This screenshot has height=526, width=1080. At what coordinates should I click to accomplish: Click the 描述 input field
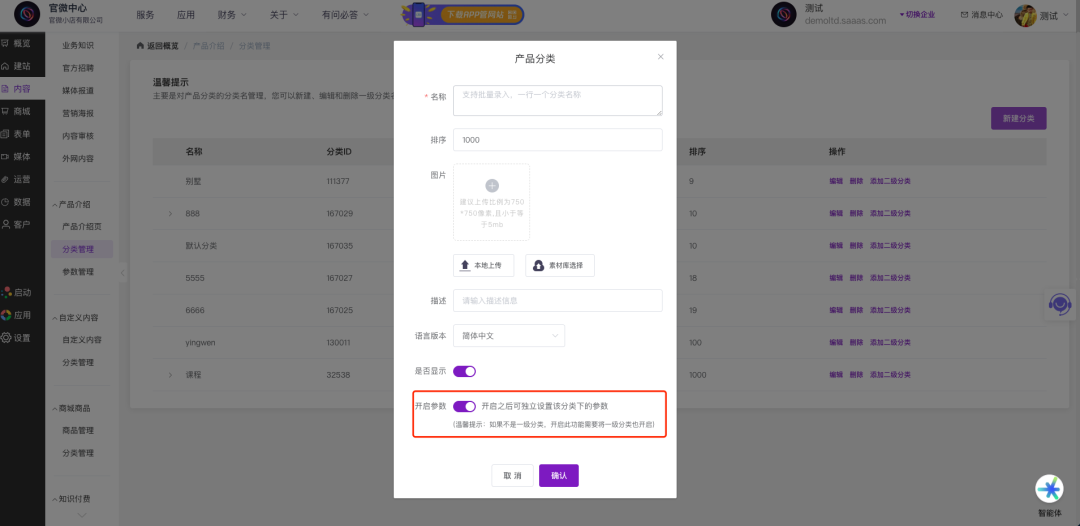click(x=558, y=301)
